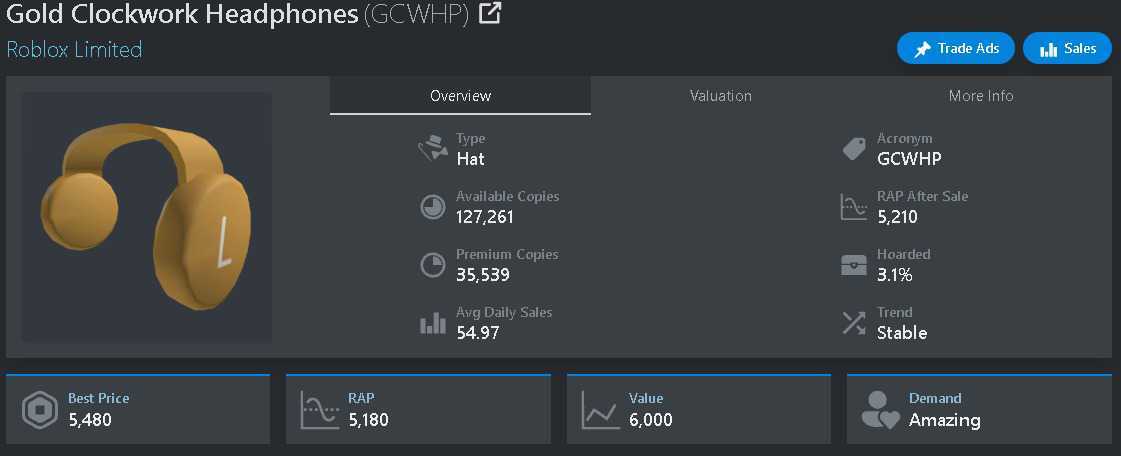Click the Available Copies pie icon

pyautogui.click(x=432, y=207)
